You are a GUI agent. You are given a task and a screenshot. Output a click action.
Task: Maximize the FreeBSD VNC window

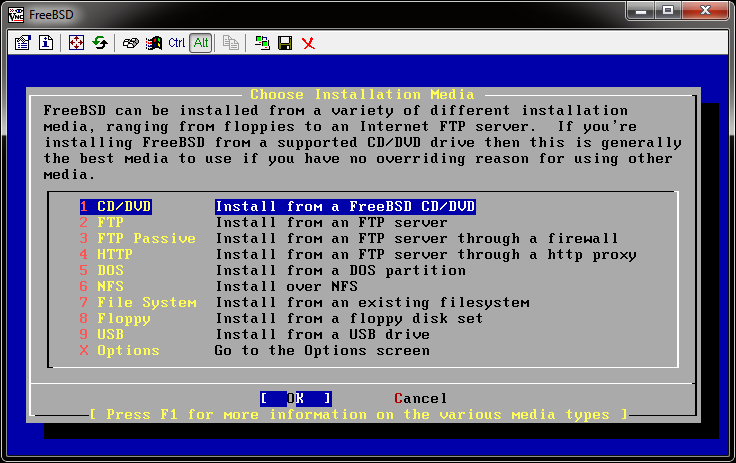(x=668, y=11)
